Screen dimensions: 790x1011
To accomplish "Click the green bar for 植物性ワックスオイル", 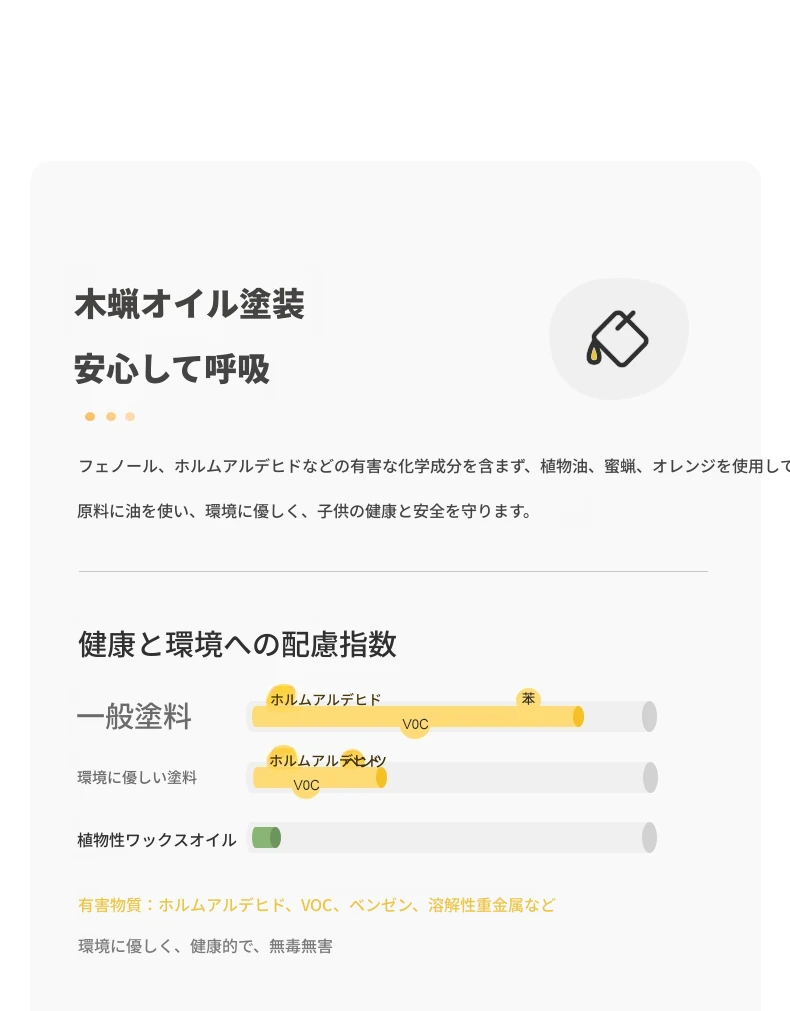I will pos(266,838).
